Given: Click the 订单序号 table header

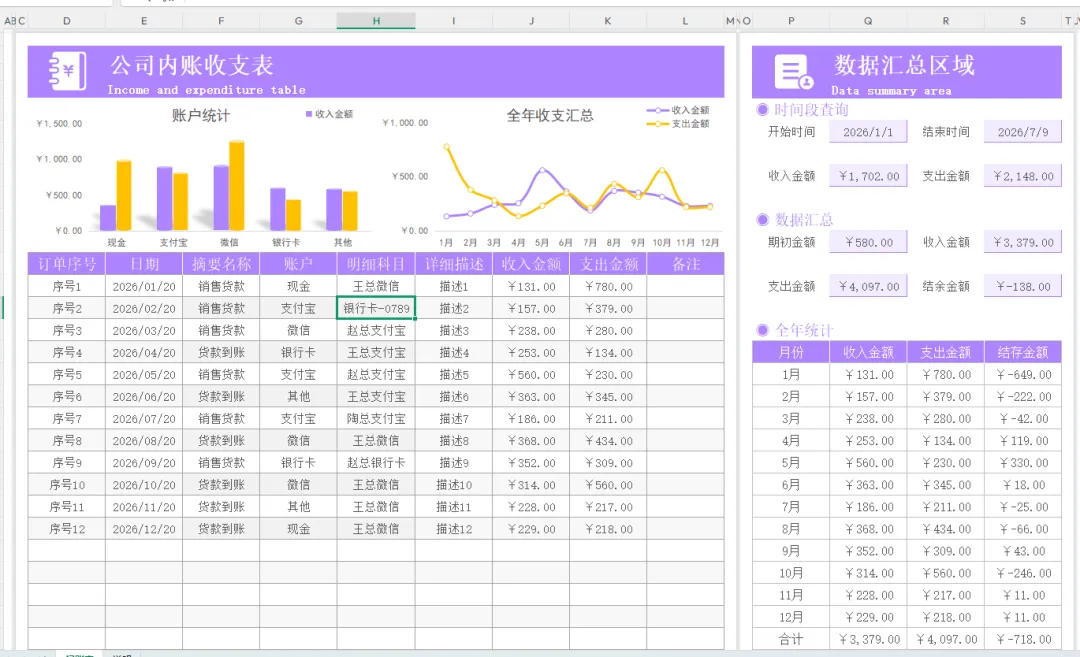Looking at the screenshot, I should [67, 264].
